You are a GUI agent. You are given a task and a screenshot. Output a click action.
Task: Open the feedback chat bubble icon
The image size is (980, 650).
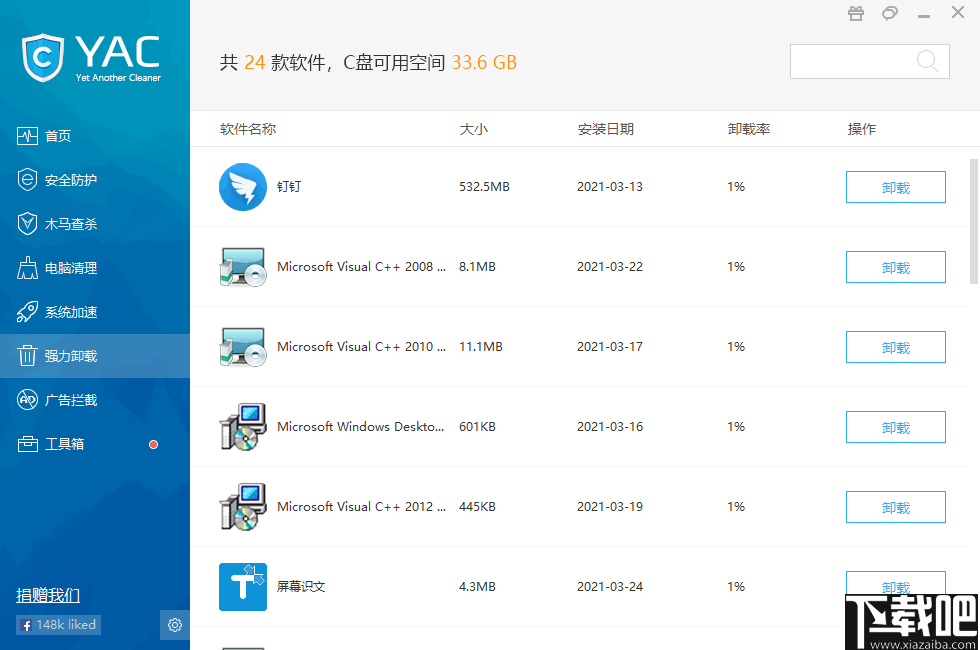click(x=890, y=13)
